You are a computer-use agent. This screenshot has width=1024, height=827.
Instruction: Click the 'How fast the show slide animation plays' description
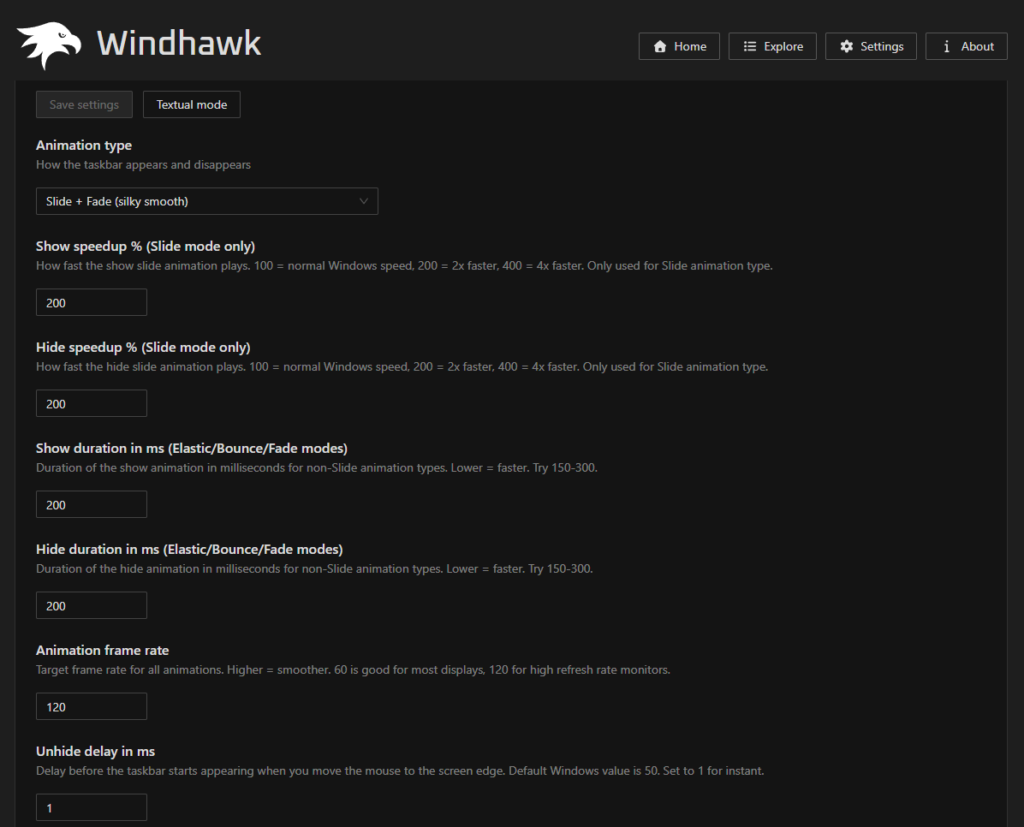pyautogui.click(x=404, y=266)
